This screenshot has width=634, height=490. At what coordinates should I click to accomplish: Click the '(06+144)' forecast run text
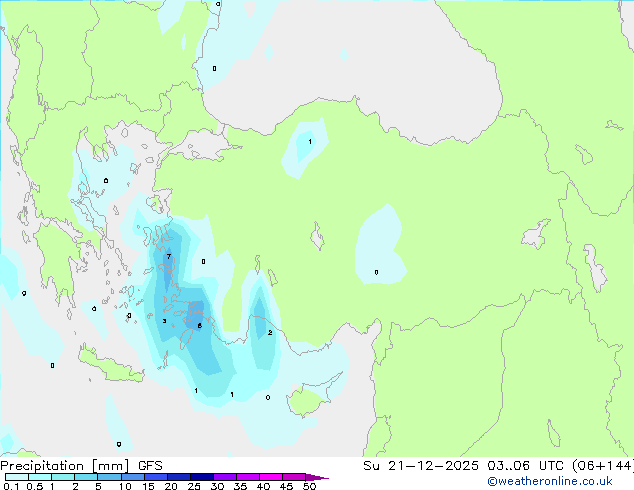coord(602,466)
